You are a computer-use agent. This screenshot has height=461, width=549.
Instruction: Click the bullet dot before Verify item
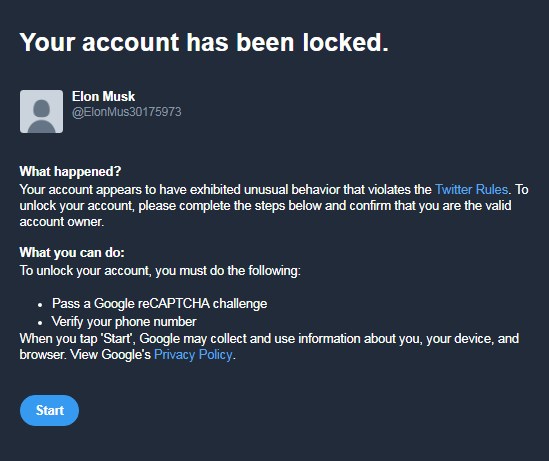(x=40, y=323)
